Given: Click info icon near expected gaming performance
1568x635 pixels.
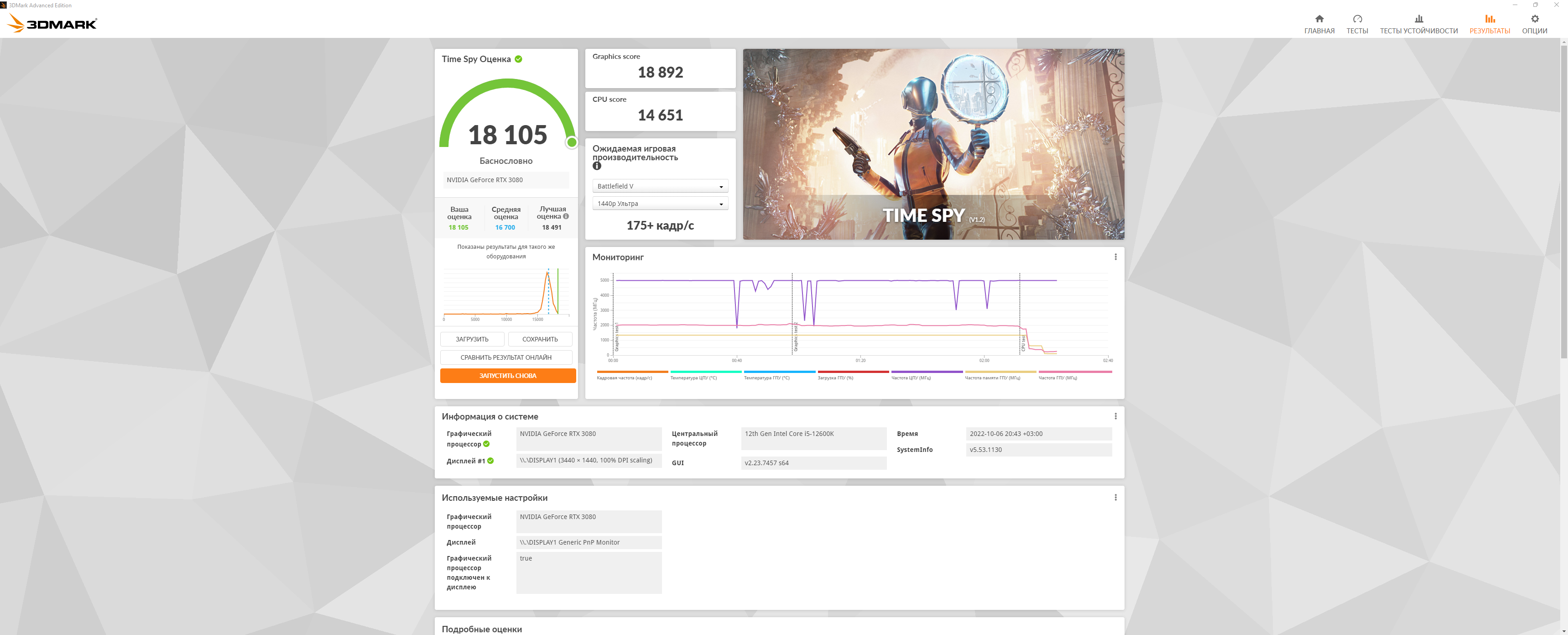Looking at the screenshot, I should tap(597, 166).
